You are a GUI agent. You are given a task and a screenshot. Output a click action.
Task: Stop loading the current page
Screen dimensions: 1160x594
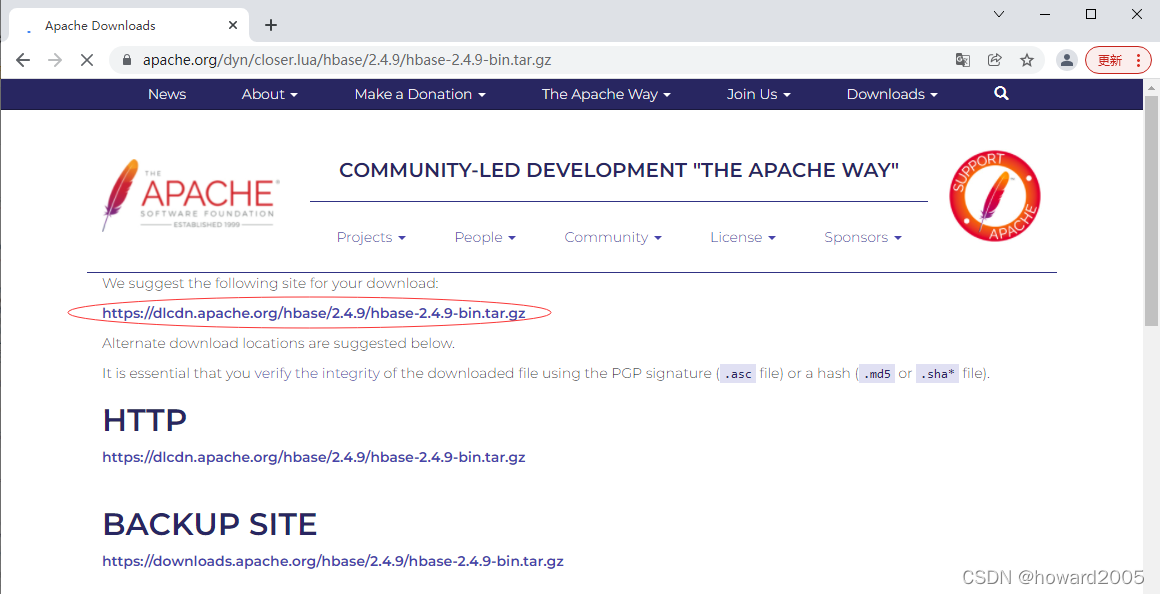pyautogui.click(x=87, y=60)
